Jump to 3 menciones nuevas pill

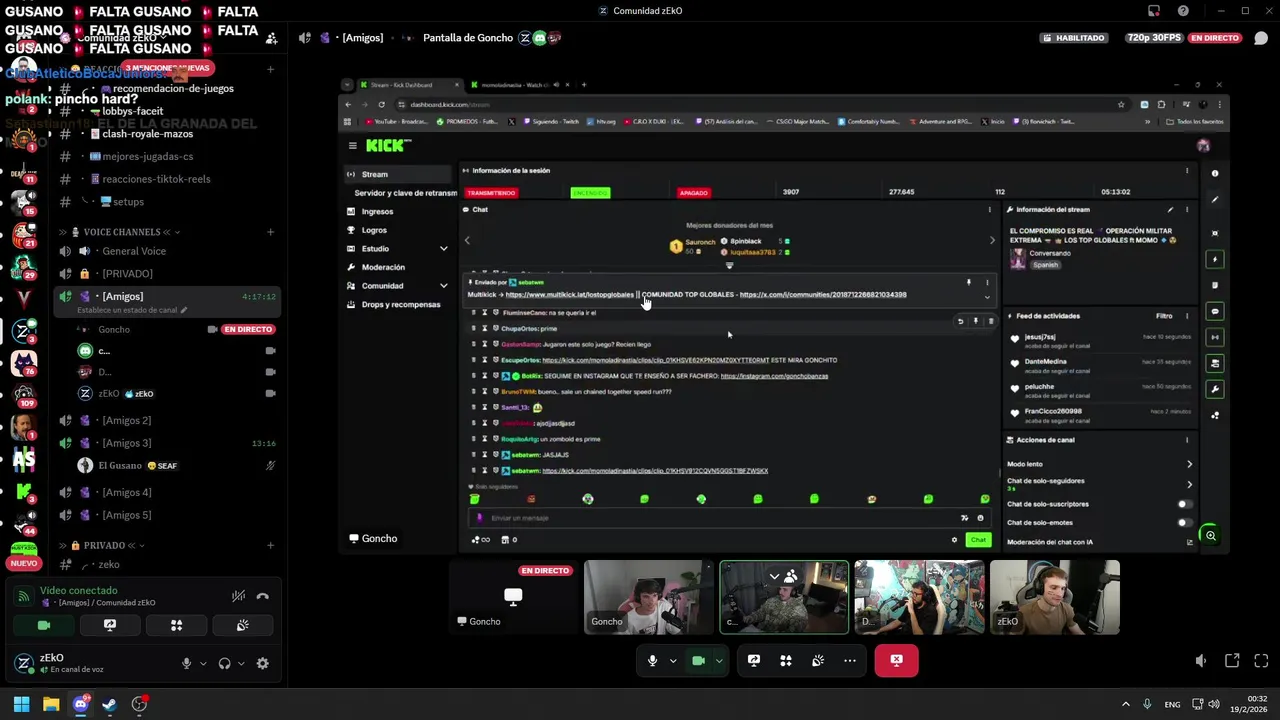[168, 68]
